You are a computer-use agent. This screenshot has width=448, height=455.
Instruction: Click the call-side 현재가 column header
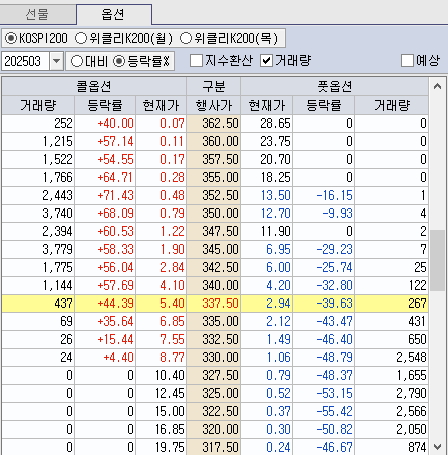click(161, 105)
